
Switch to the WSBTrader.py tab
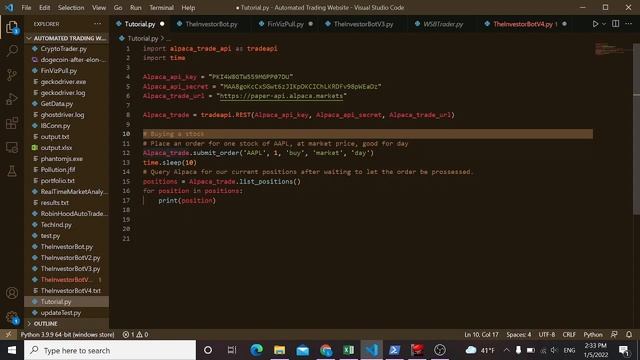(x=442, y=24)
